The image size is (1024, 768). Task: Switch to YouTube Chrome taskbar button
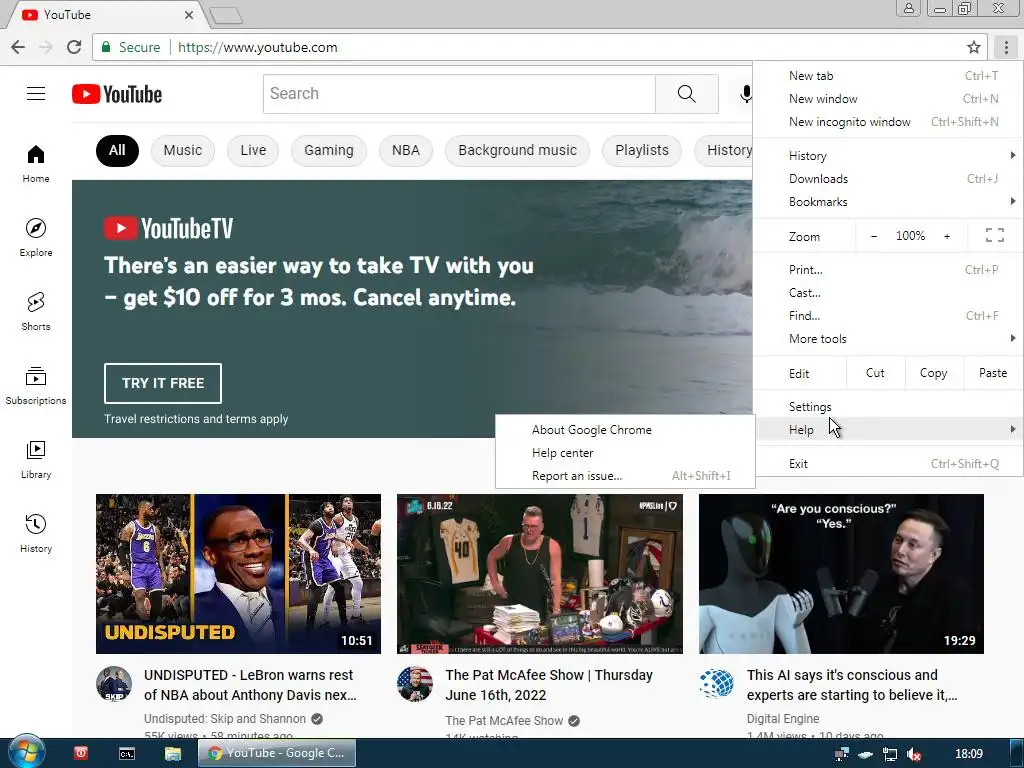[277, 753]
